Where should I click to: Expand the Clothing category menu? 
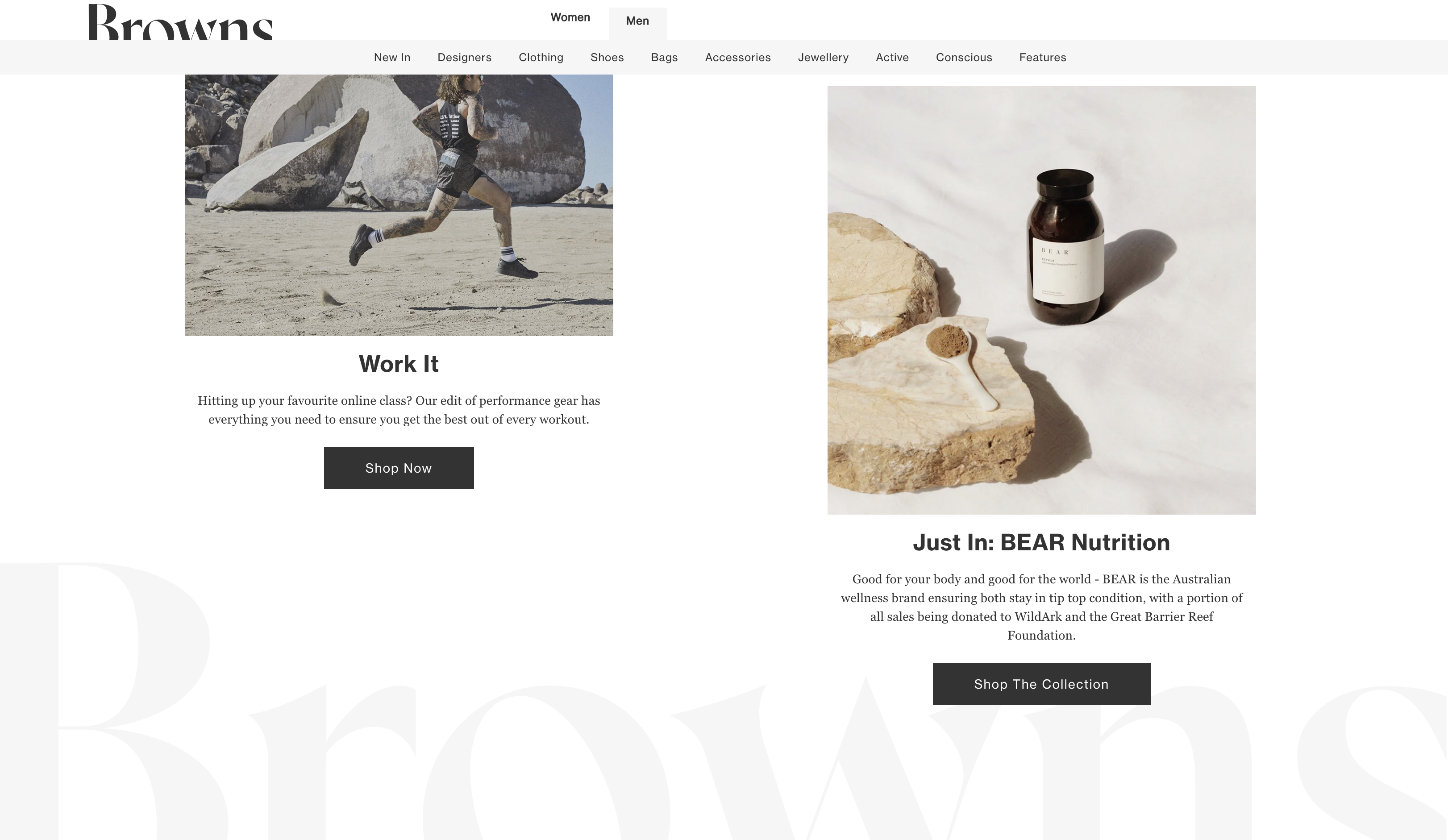point(541,58)
